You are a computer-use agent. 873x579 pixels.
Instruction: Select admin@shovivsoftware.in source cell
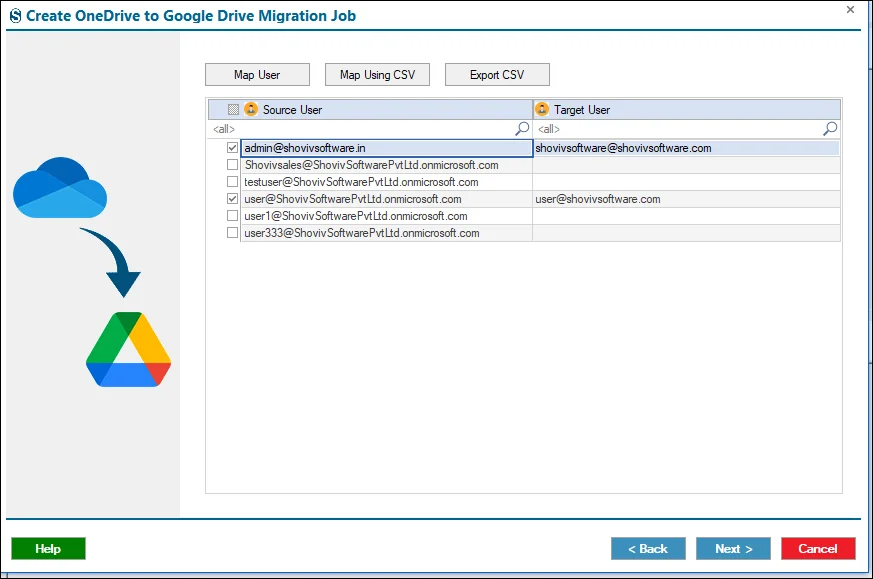pos(387,148)
